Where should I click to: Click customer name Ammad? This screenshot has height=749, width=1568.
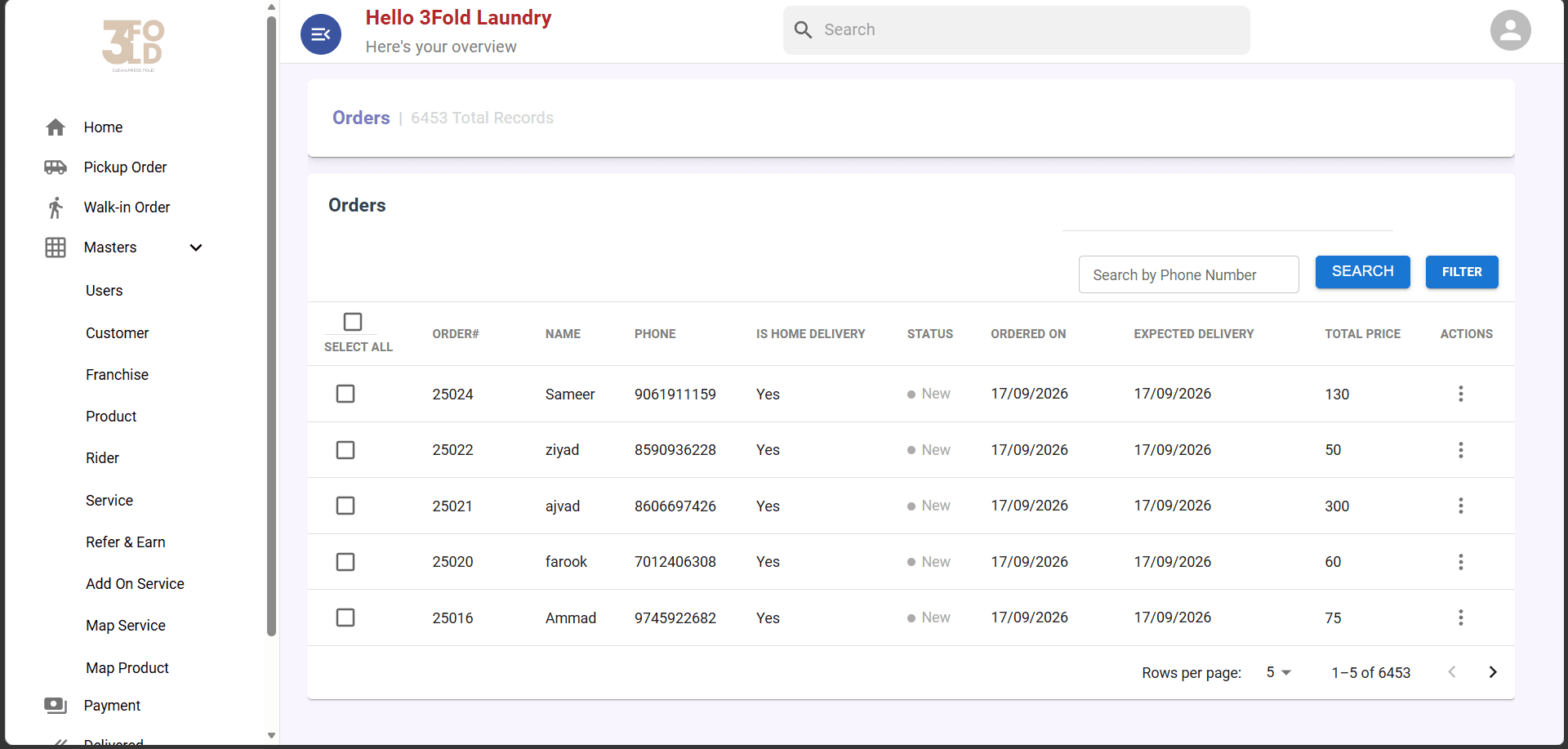tap(571, 618)
